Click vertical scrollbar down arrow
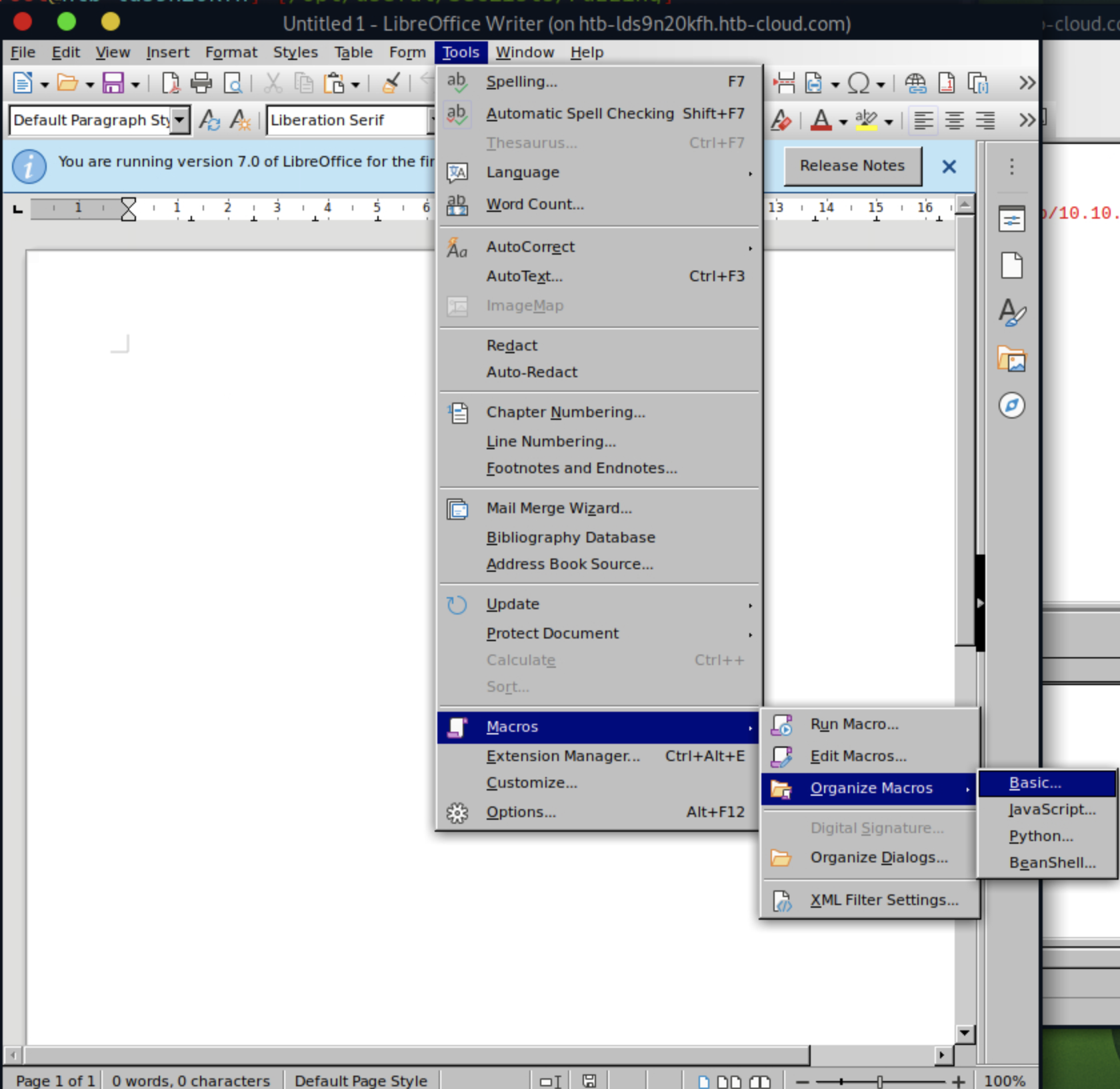The image size is (1120, 1089). 965,1033
